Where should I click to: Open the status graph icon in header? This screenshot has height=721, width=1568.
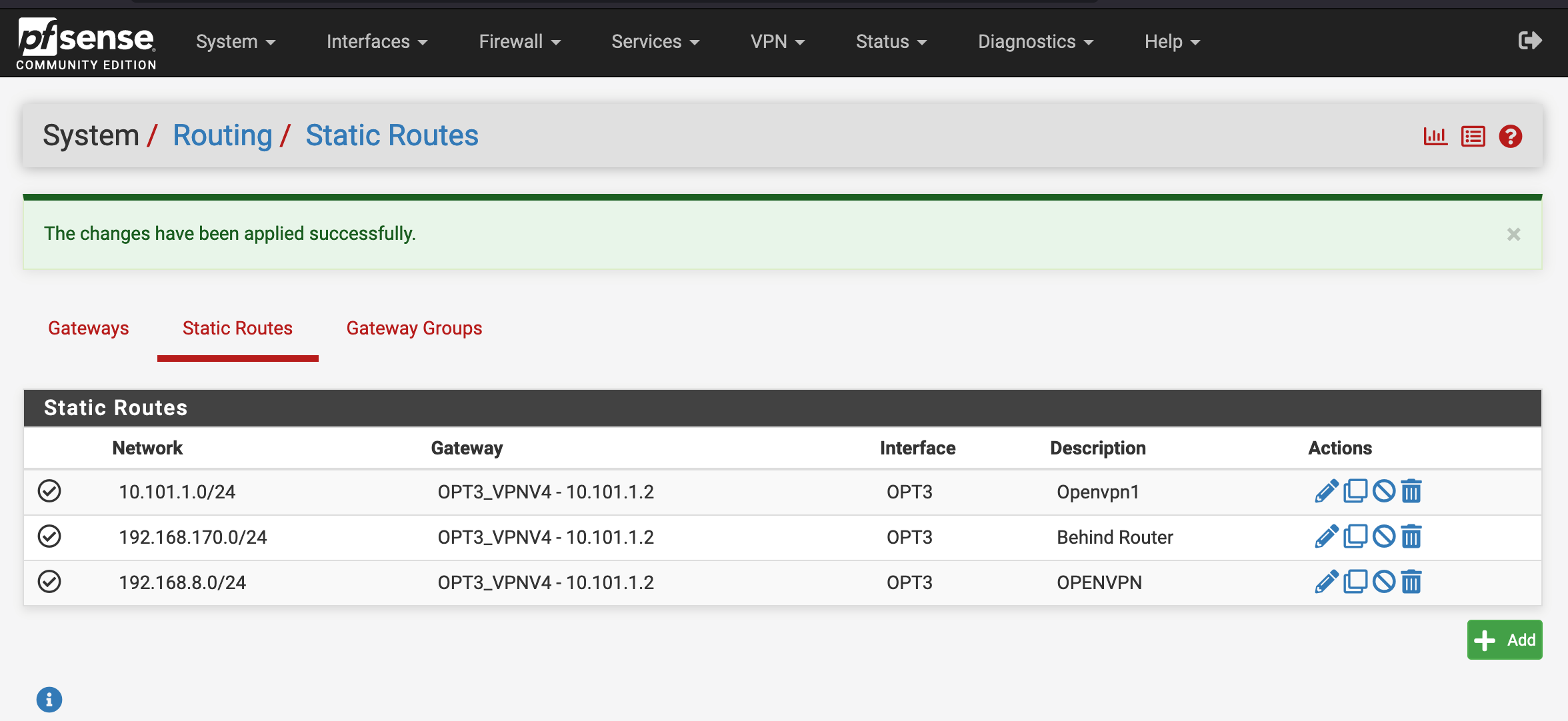click(1435, 137)
